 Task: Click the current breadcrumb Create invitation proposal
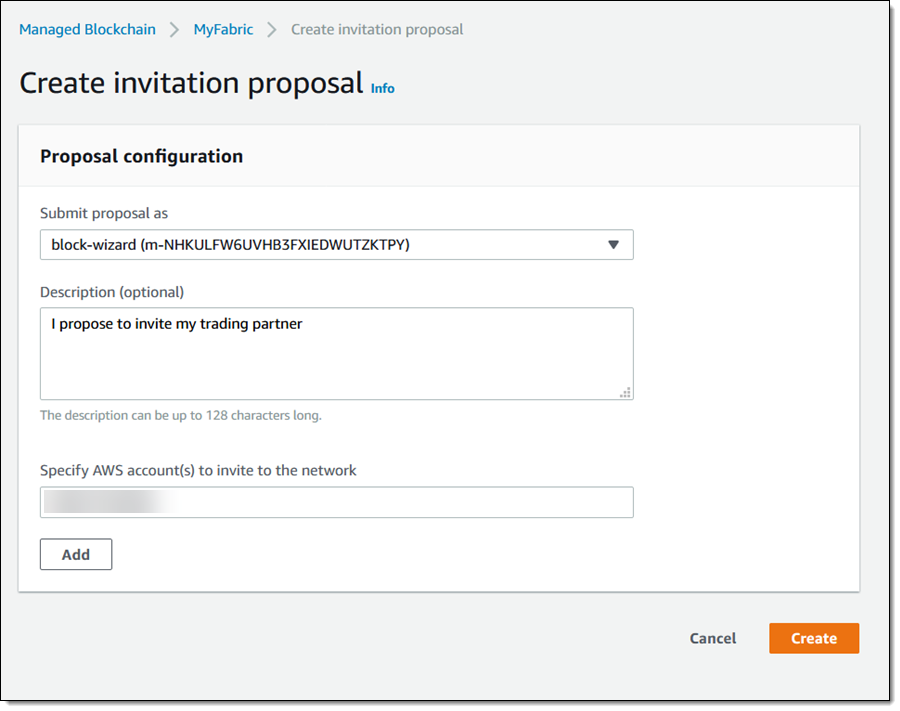[x=377, y=30]
